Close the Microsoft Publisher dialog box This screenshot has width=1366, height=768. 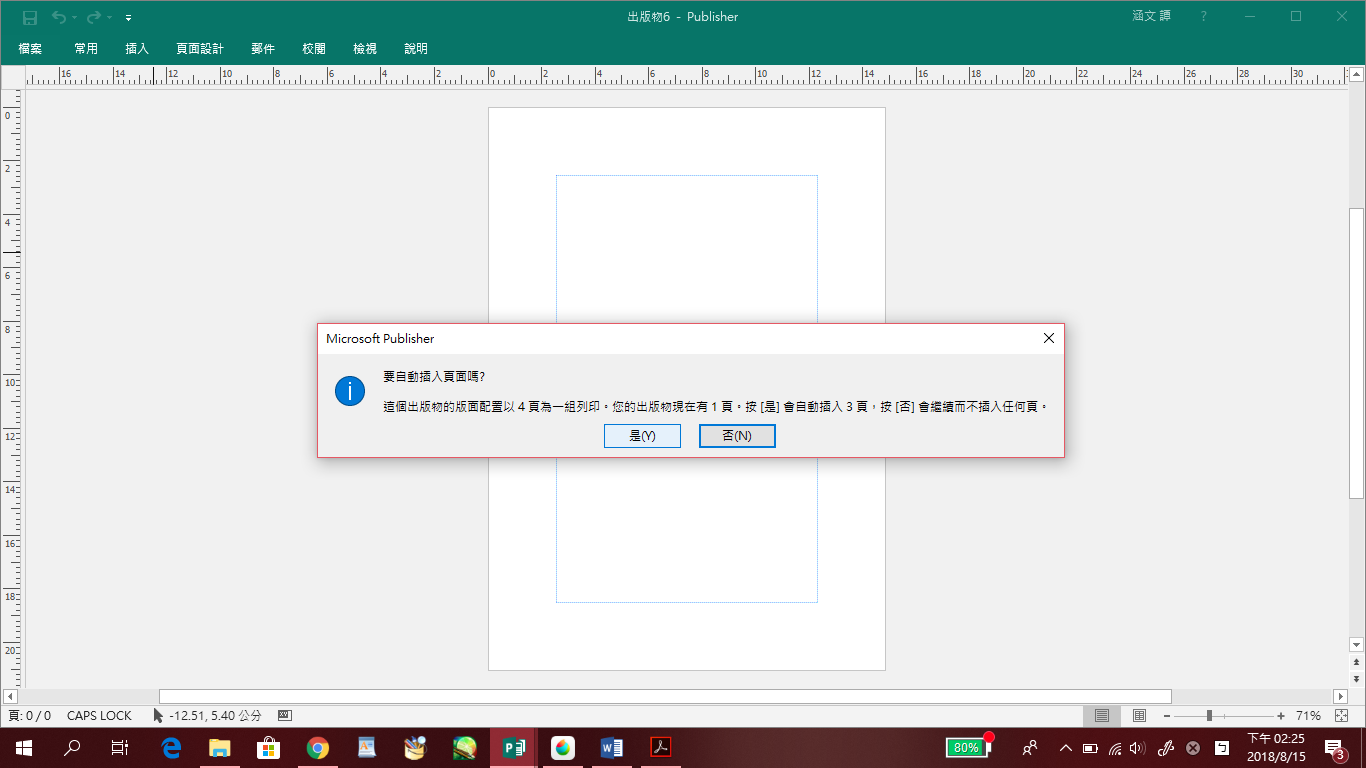1048,339
